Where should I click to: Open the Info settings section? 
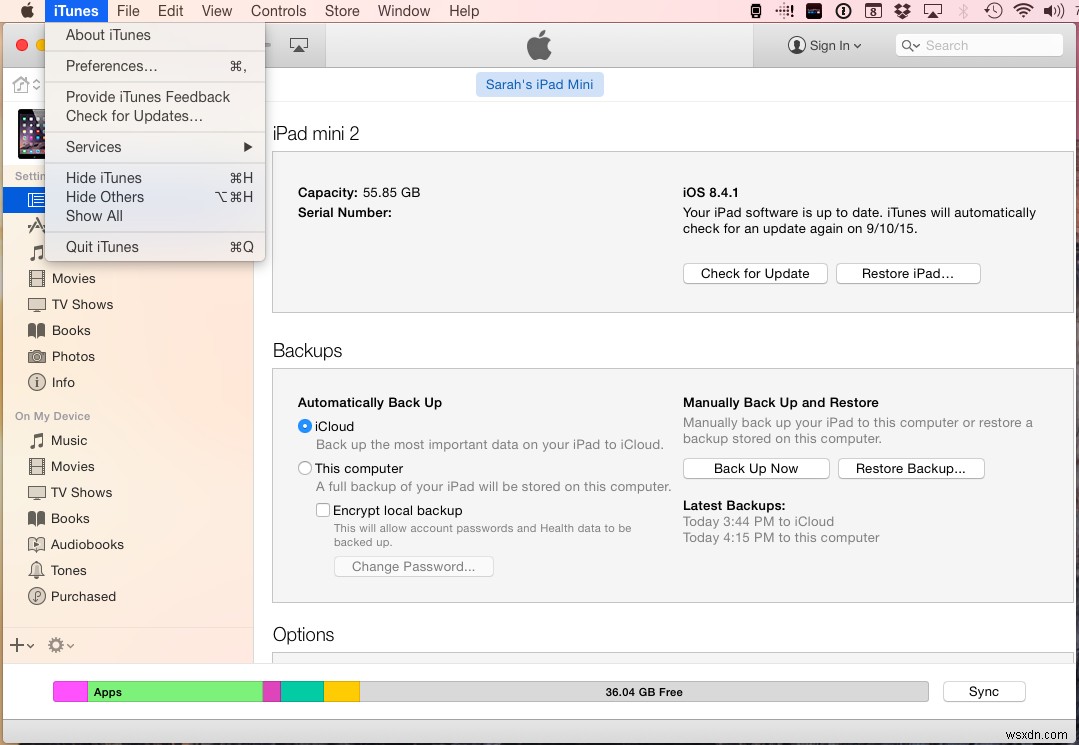coord(63,382)
